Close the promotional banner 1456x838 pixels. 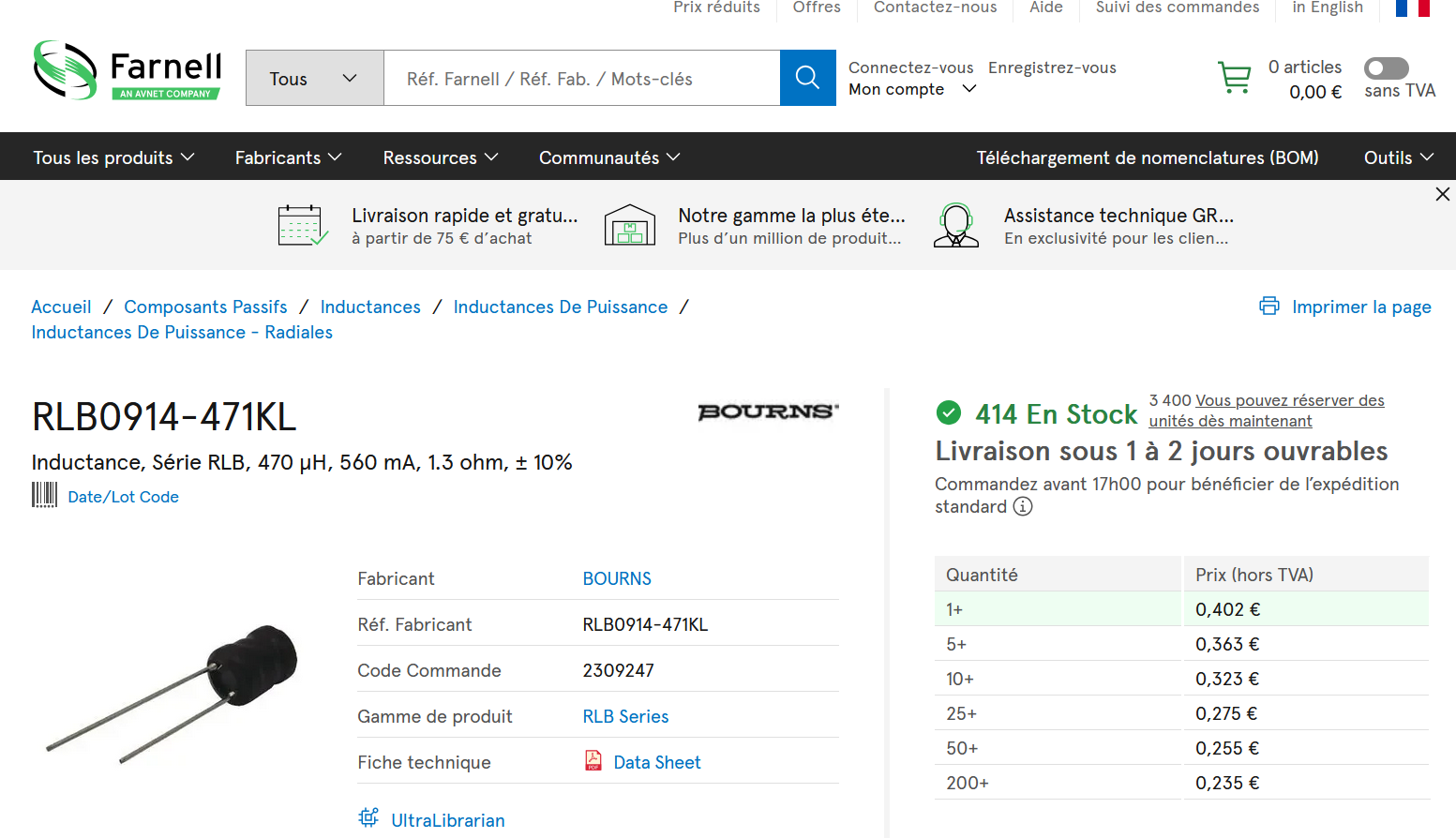pos(1442,194)
